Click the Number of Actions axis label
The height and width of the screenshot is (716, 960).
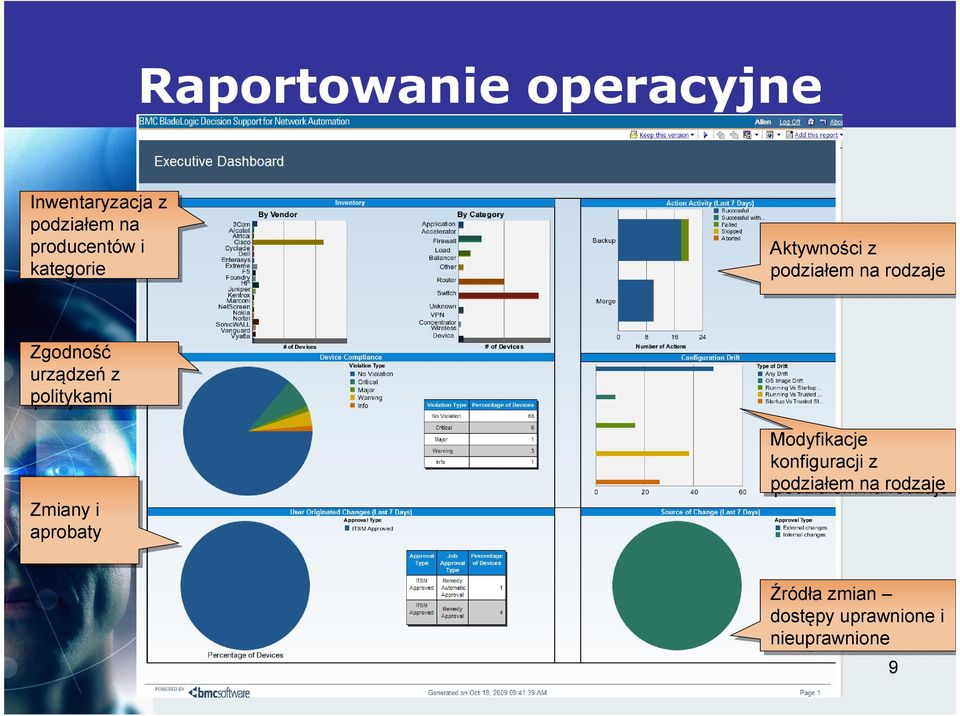pos(661,346)
